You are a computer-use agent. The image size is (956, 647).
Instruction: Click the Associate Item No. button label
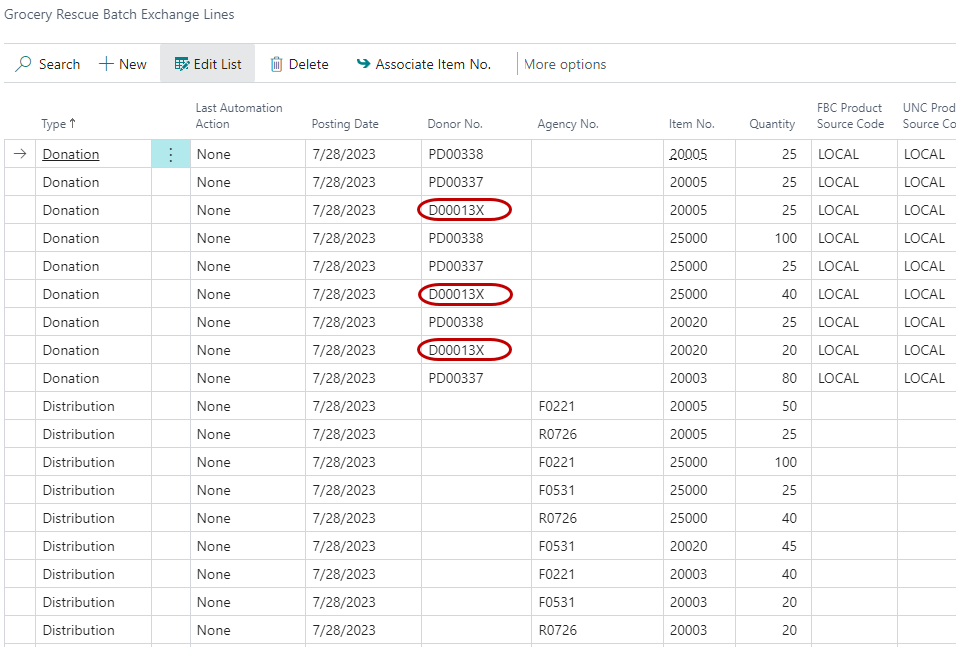point(433,64)
